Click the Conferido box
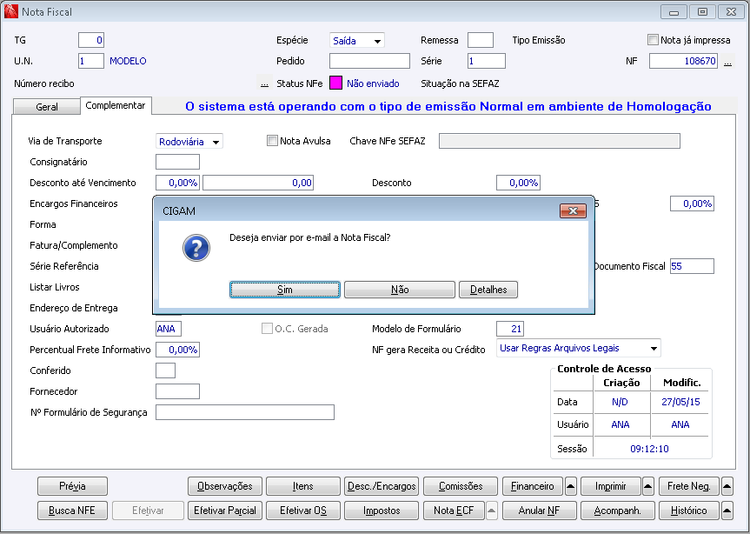 pos(165,370)
